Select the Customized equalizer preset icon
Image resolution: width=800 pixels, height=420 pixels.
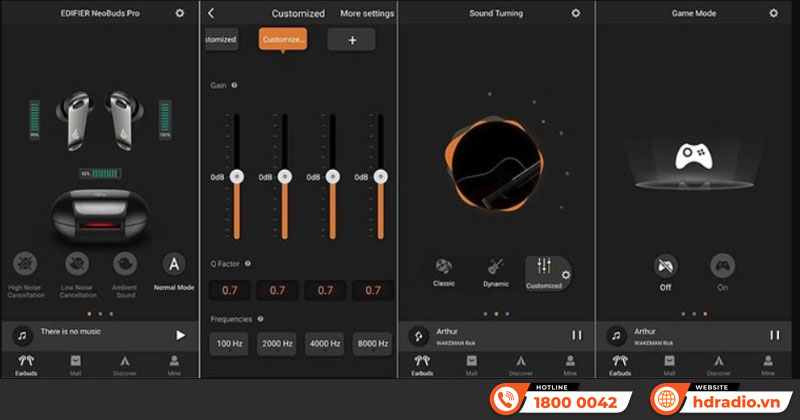point(544,267)
